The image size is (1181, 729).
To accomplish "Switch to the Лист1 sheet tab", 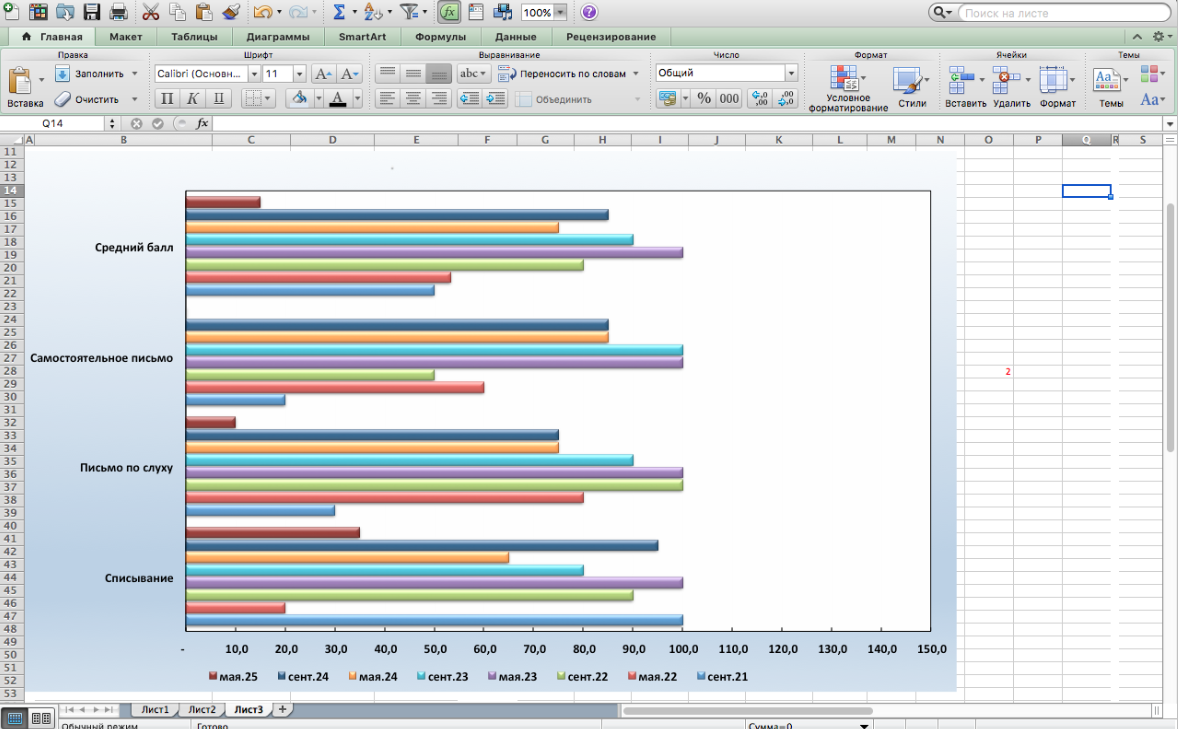I will 154,709.
